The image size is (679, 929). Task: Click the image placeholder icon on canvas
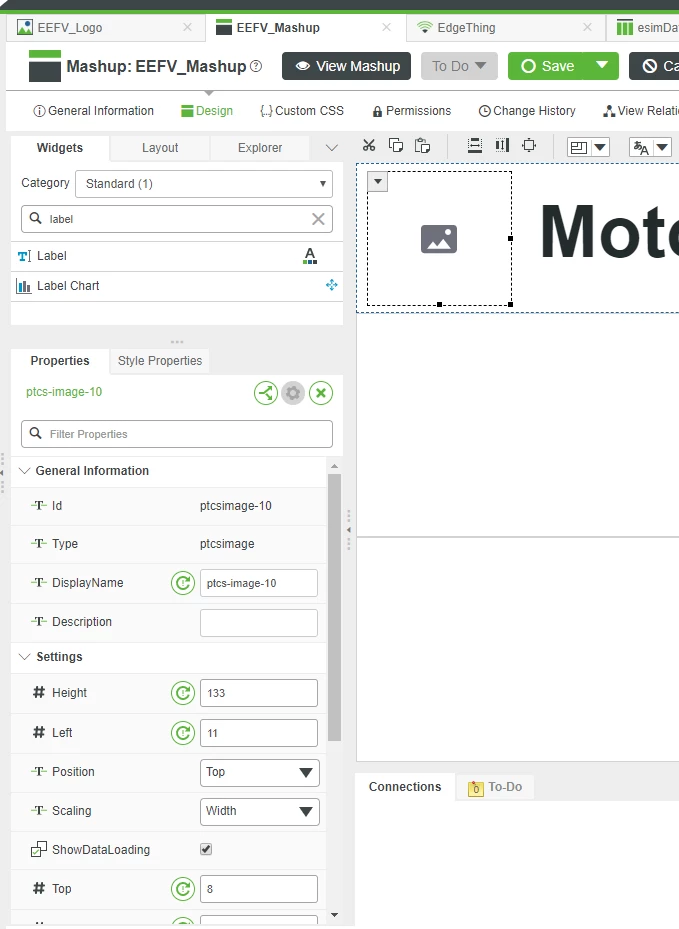click(x=439, y=239)
